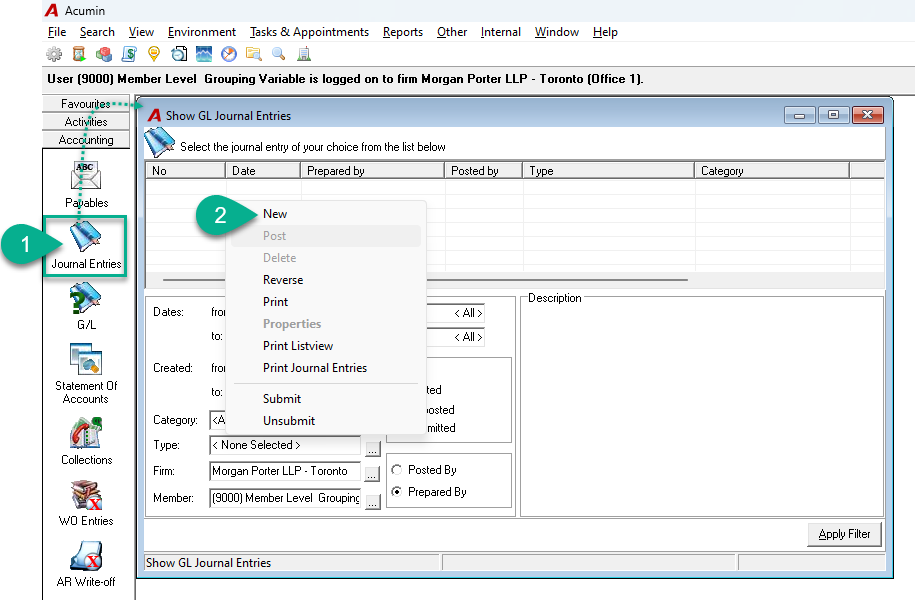This screenshot has width=915, height=600.
Task: Open Statement Of Accounts in the sidebar
Action: point(86,374)
